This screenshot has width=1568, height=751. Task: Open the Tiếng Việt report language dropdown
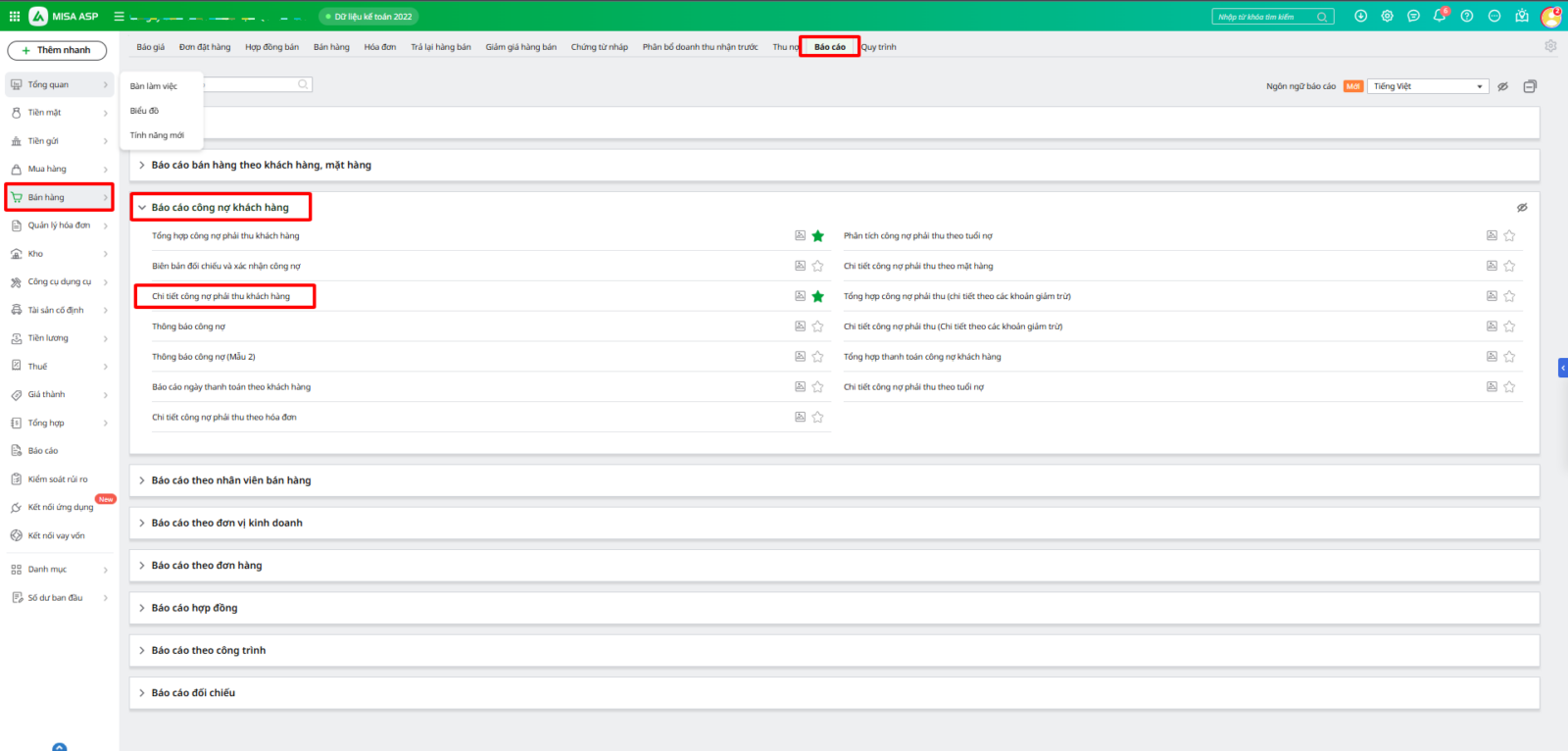pyautogui.click(x=1427, y=86)
